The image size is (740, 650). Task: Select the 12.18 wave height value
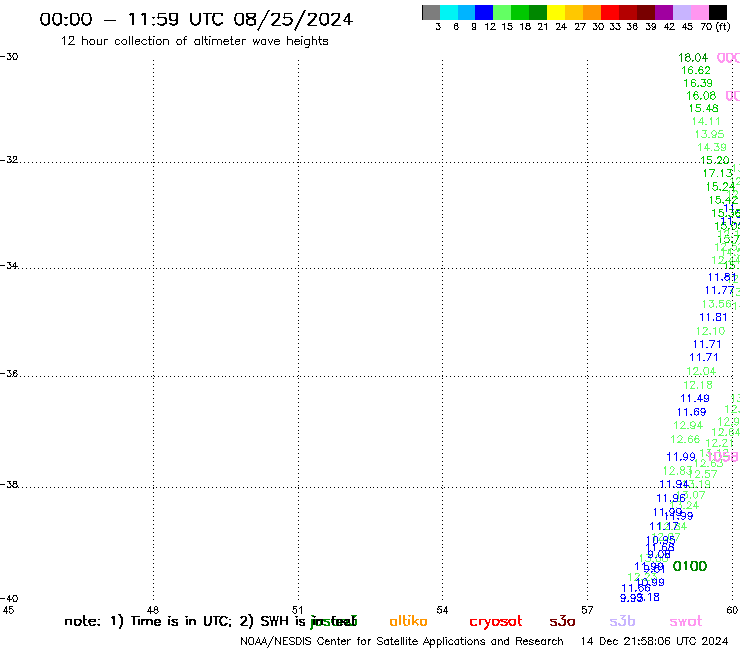pos(698,385)
